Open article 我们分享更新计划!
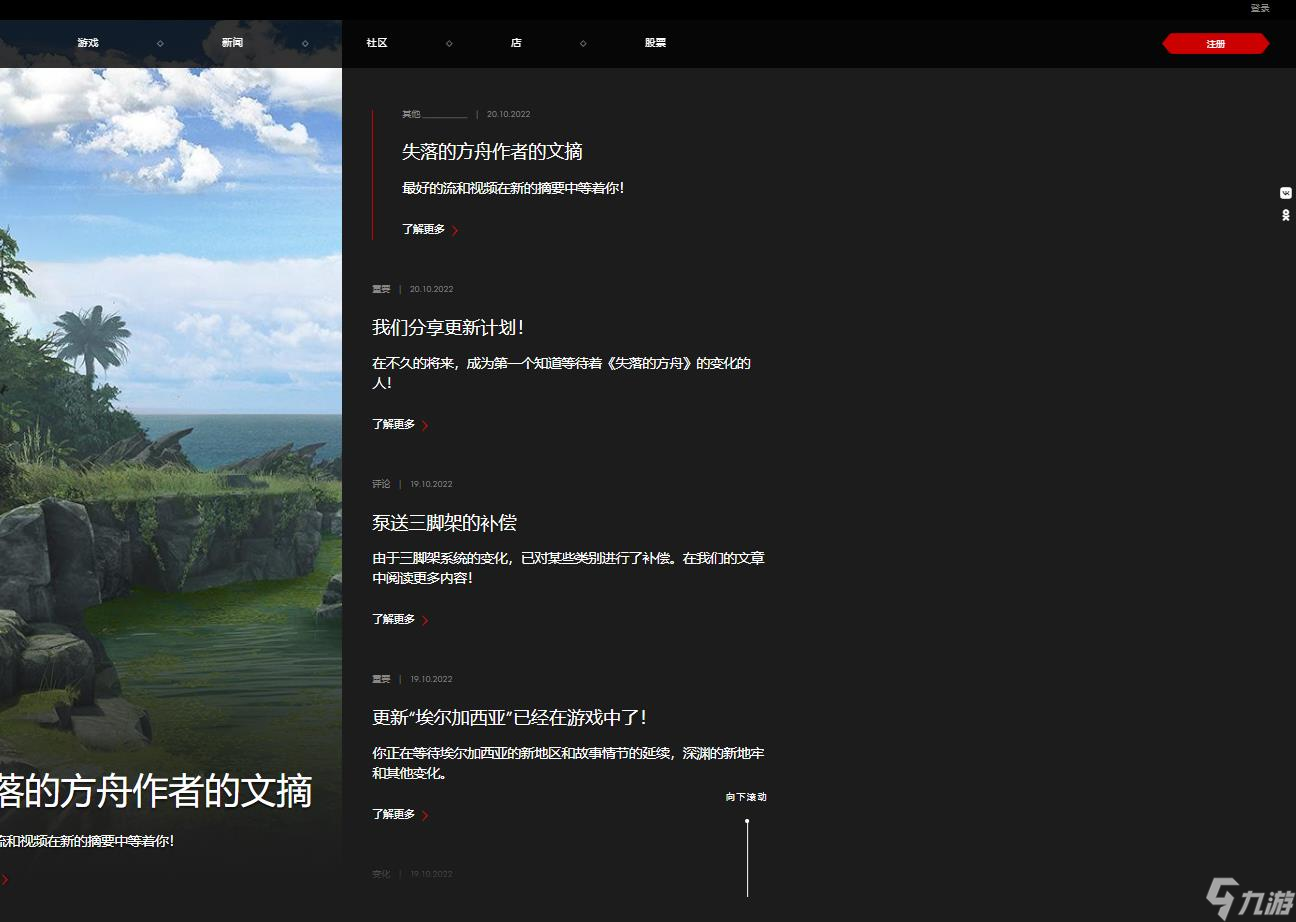The image size is (1296, 922). click(448, 328)
